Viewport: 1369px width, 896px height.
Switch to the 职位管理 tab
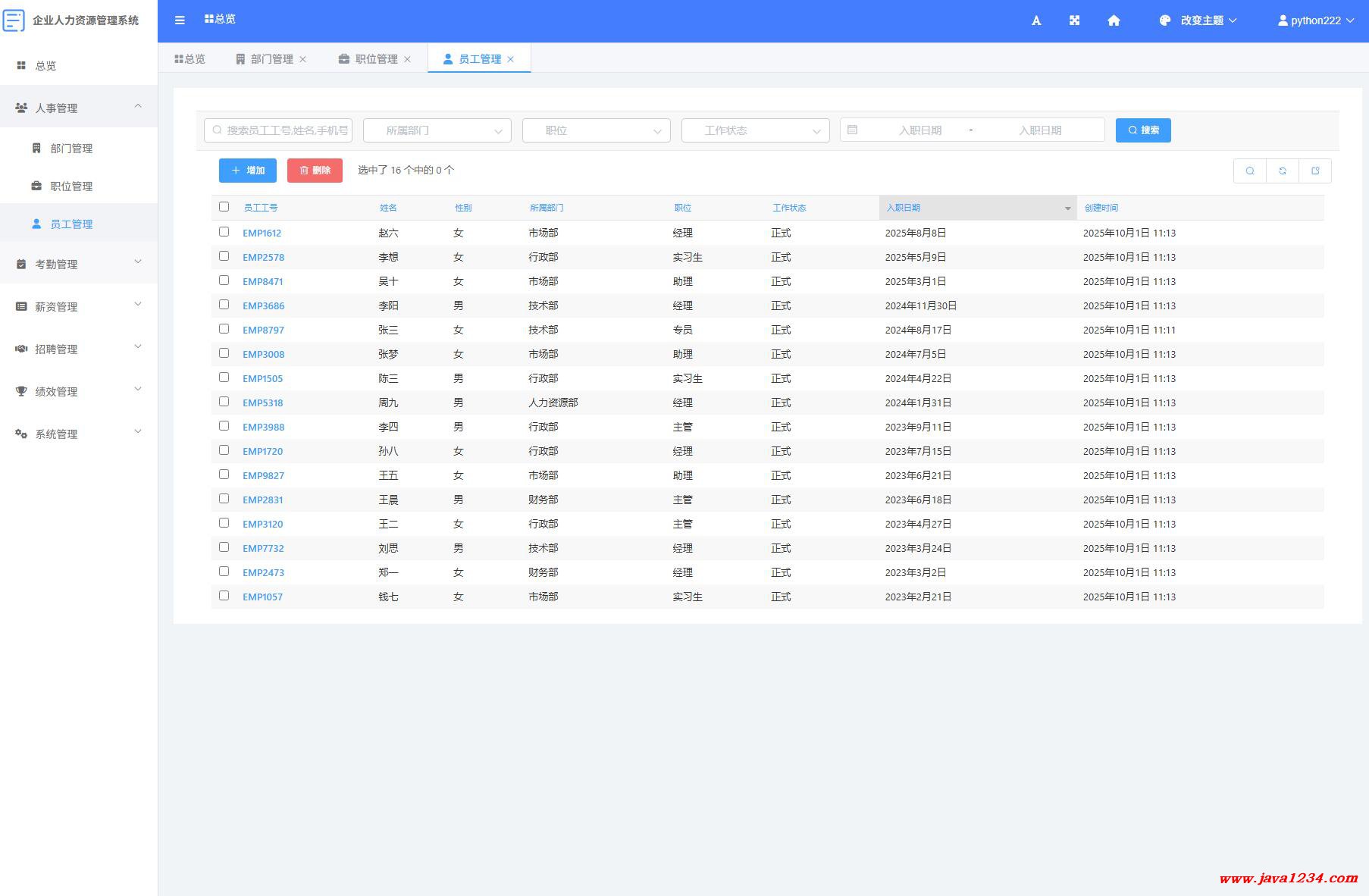(x=374, y=59)
